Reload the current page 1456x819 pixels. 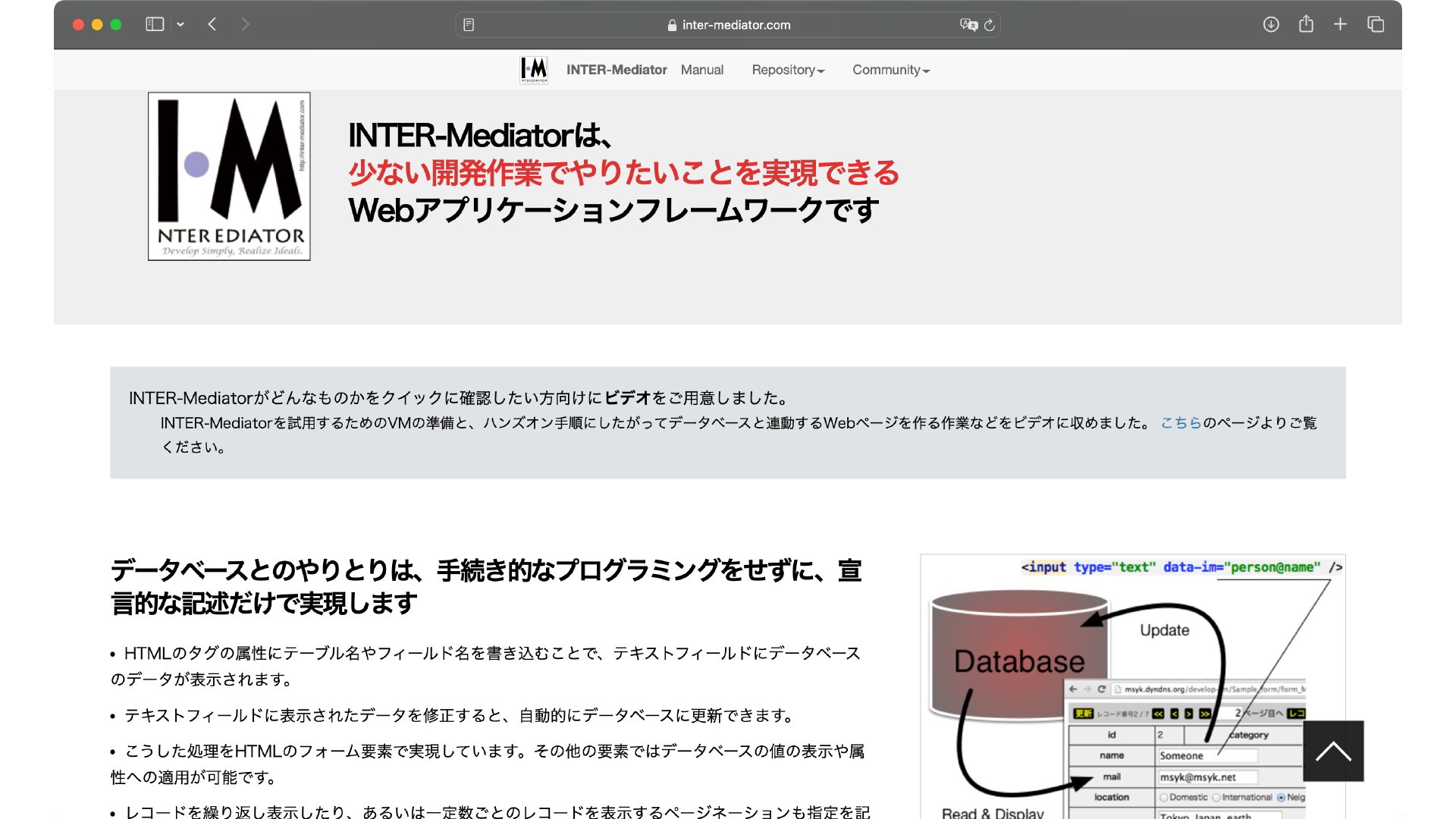pos(990,25)
